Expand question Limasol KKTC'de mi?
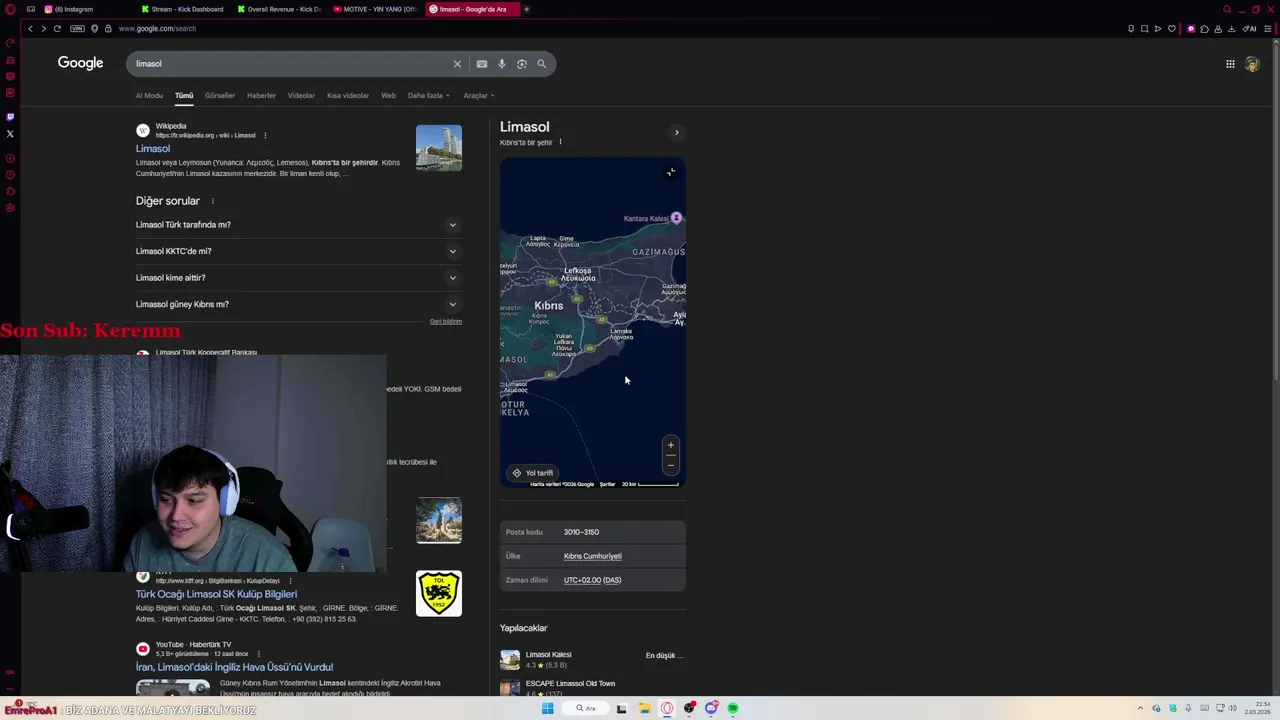Image resolution: width=1280 pixels, height=720 pixels. tap(297, 252)
